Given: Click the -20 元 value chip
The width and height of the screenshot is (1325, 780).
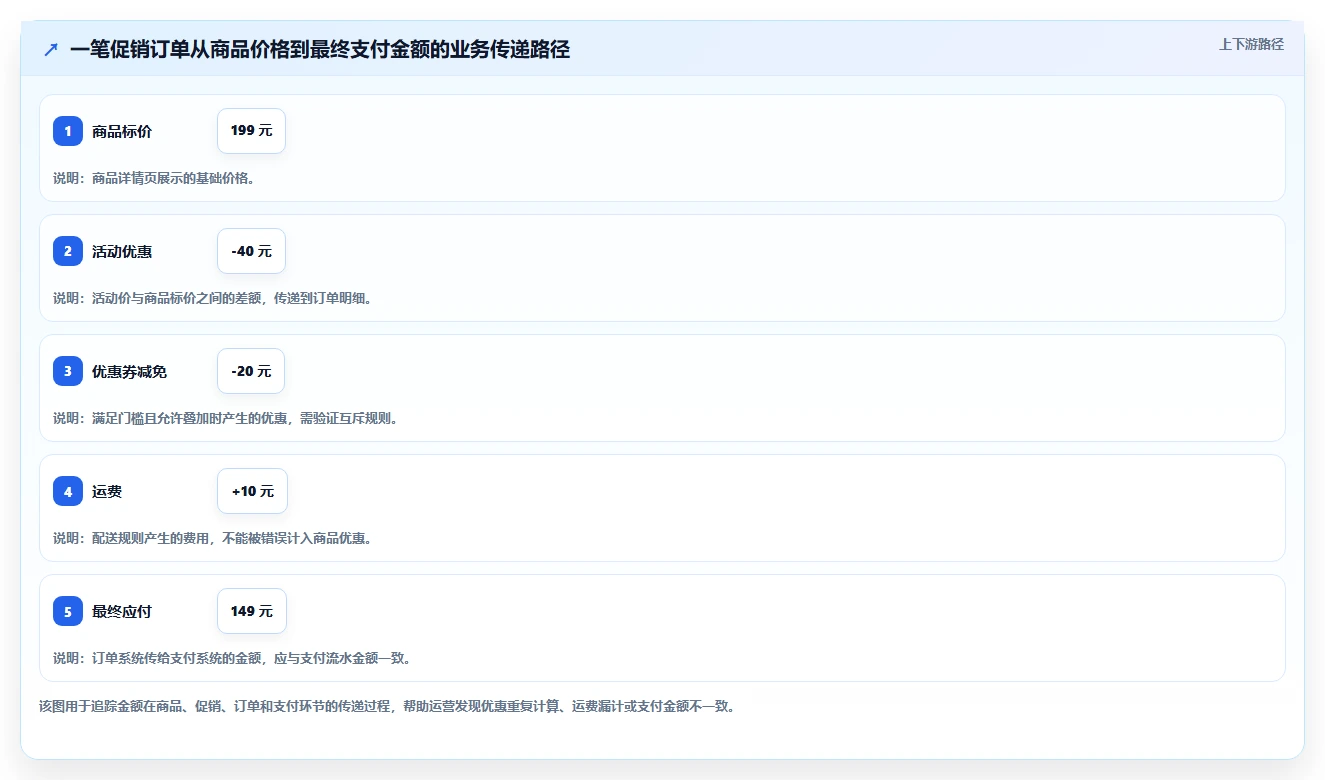Looking at the screenshot, I should click(251, 371).
